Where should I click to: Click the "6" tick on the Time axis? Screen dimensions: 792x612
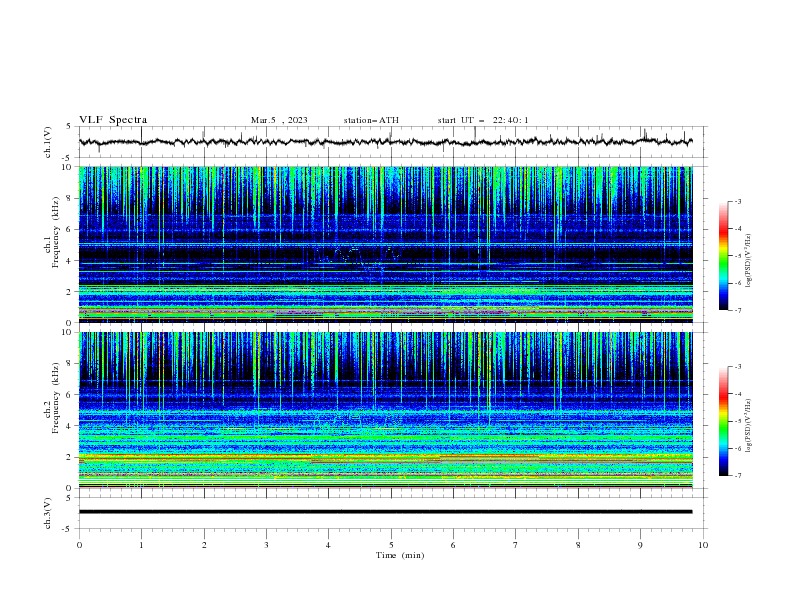(453, 545)
